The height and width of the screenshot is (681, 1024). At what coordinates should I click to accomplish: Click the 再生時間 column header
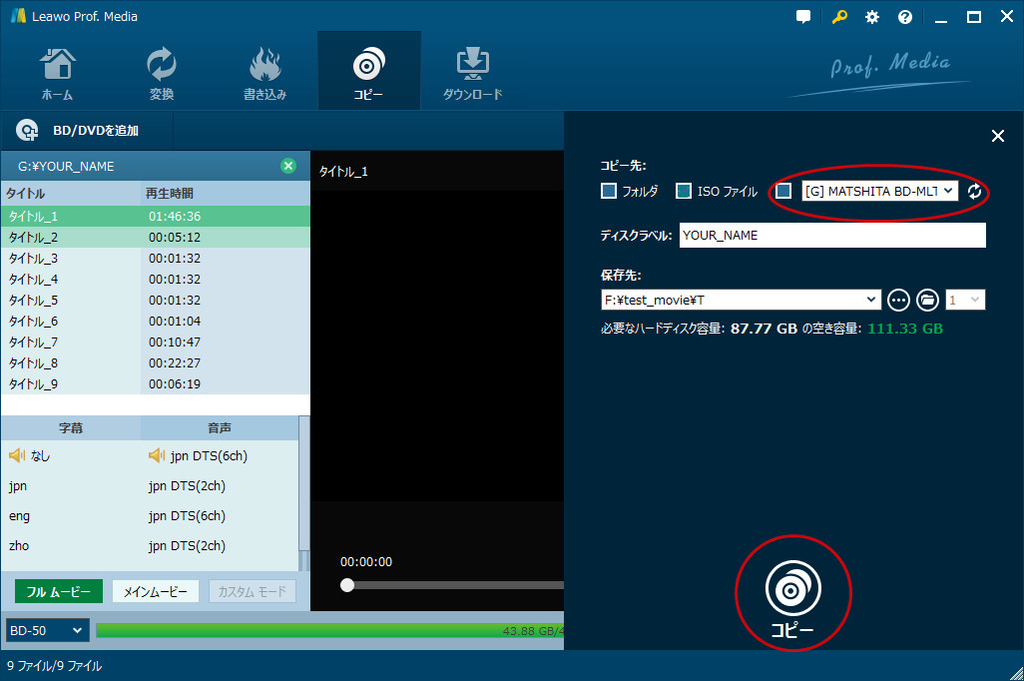[x=225, y=193]
